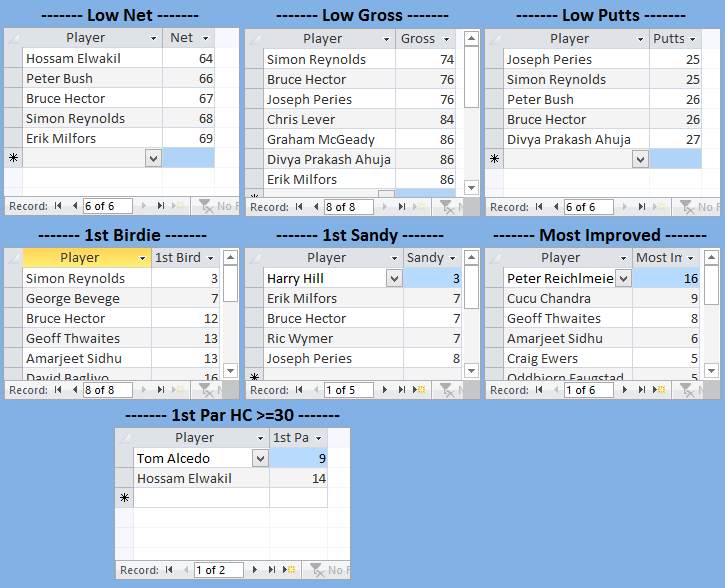This screenshot has width=725, height=588.
Task: Add new blank record in 1st Par
Action: pyautogui.click(x=290, y=570)
